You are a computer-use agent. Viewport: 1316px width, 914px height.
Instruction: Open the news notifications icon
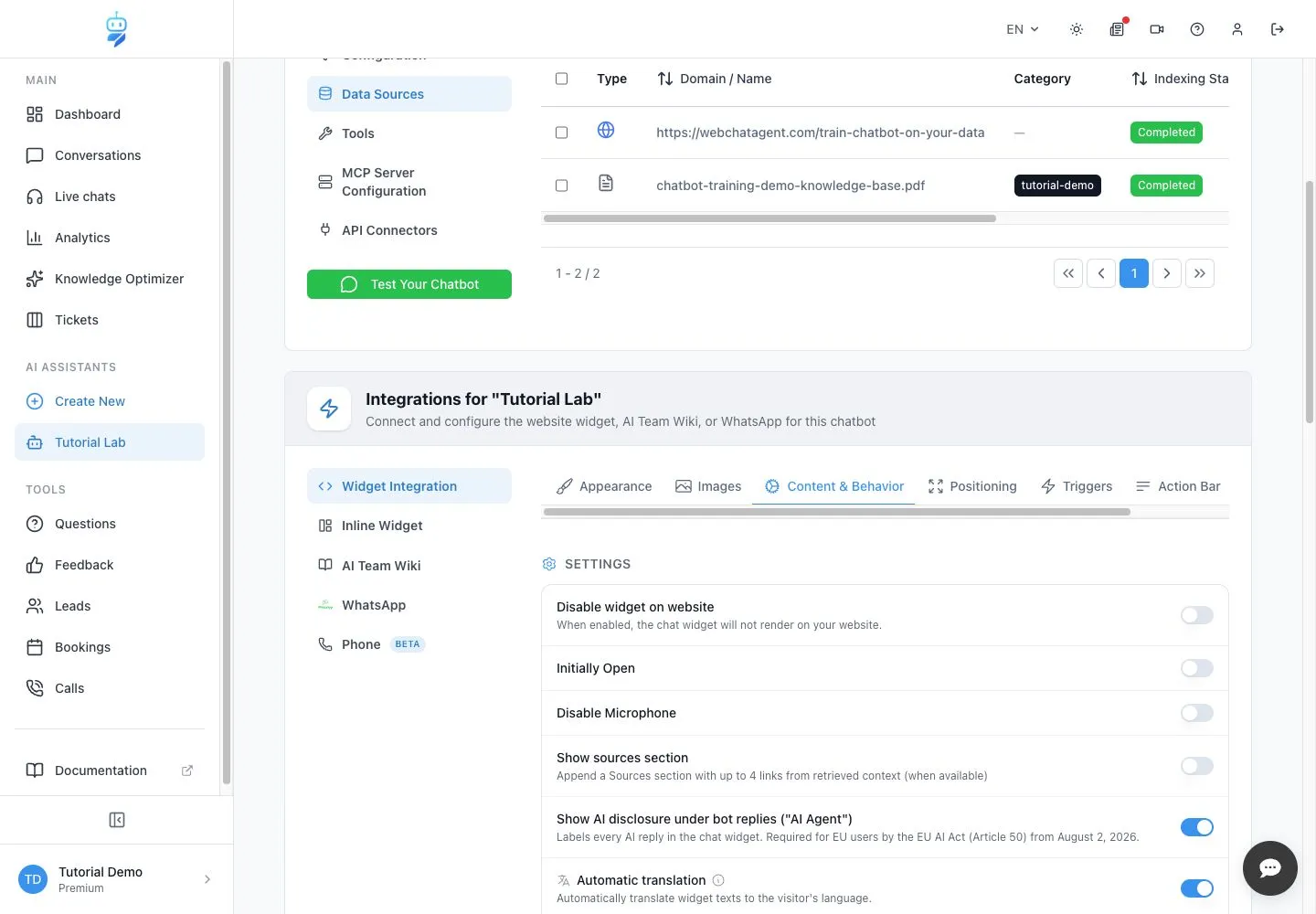click(x=1117, y=29)
